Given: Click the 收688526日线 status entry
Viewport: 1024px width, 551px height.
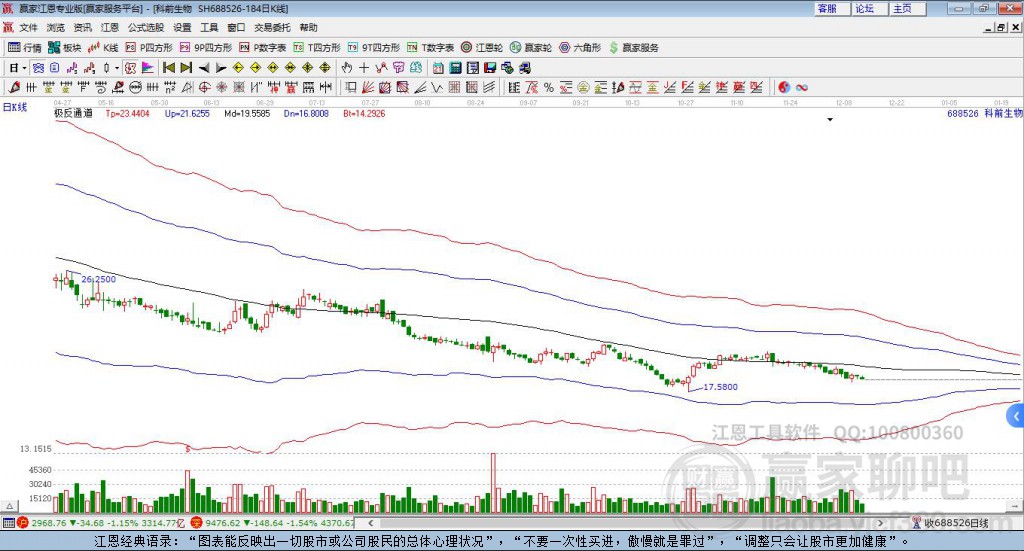Looking at the screenshot, I should (x=955, y=523).
